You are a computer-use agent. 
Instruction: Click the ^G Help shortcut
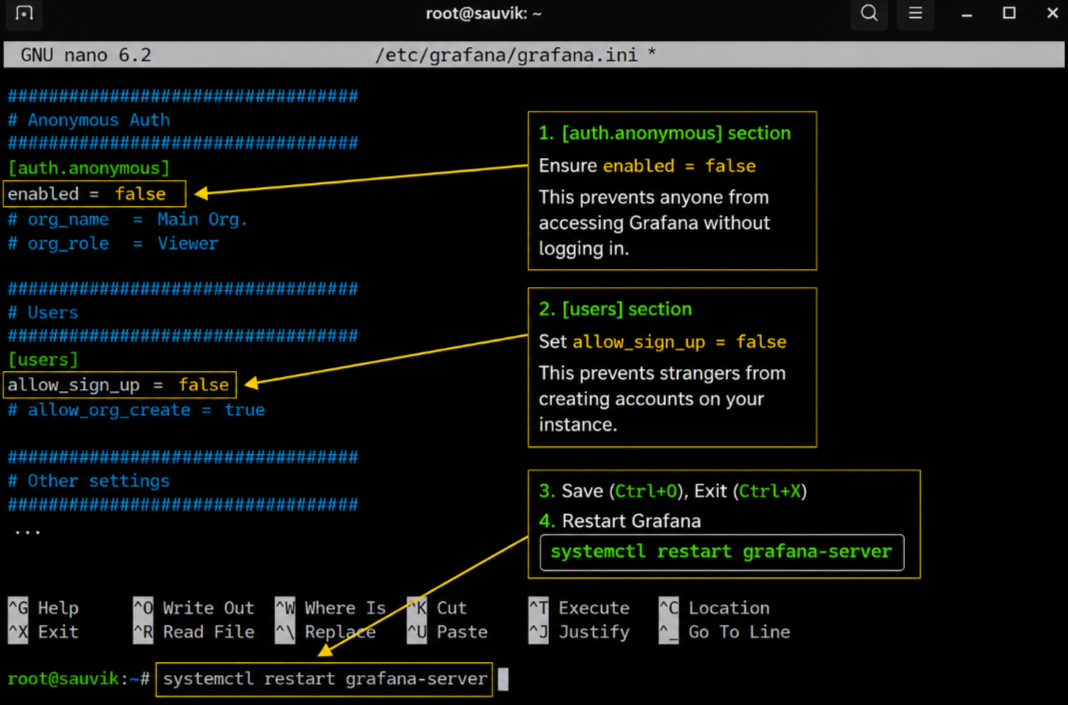tap(44, 608)
